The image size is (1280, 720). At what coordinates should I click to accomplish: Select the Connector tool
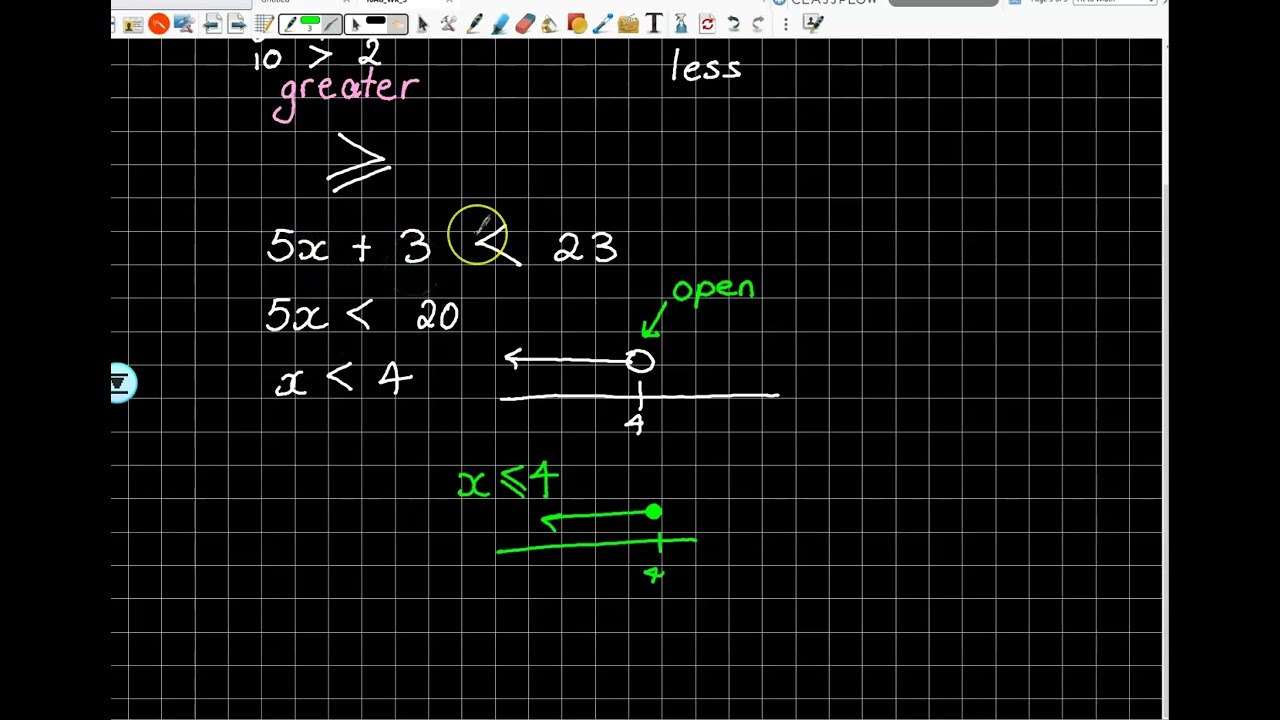coord(602,24)
